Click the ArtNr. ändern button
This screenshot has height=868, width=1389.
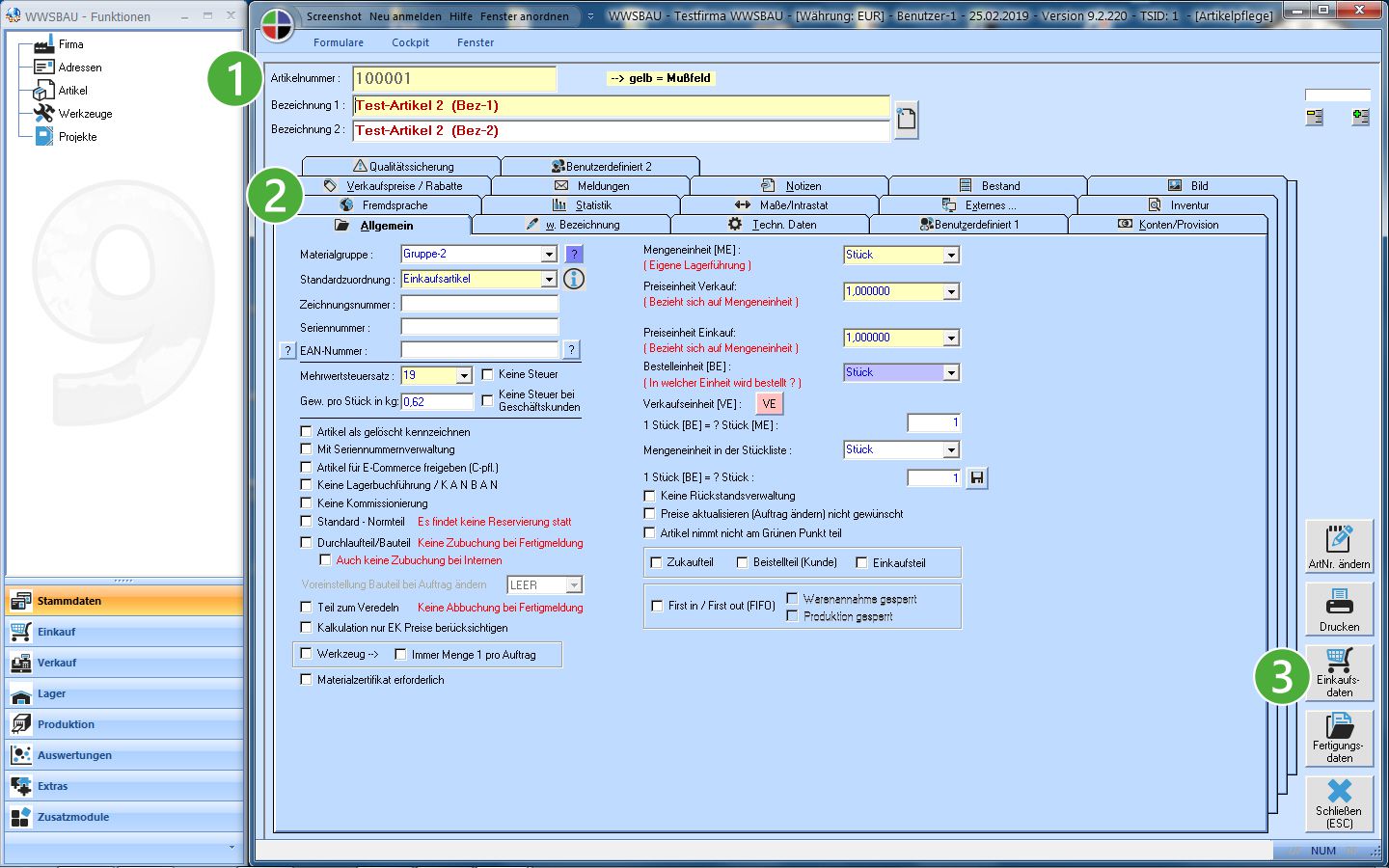1340,547
